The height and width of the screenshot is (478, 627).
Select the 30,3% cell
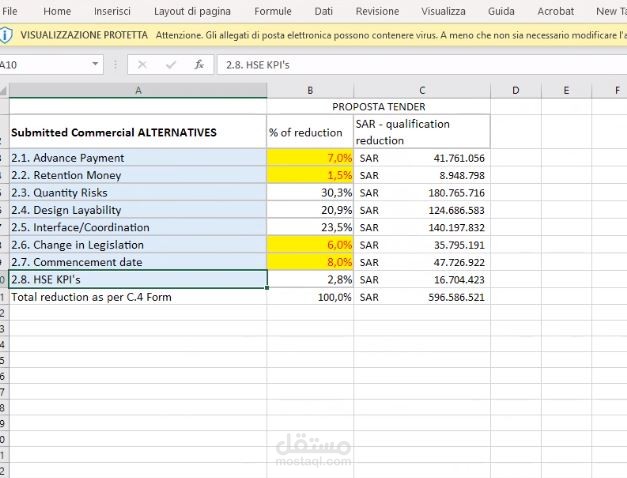tap(310, 192)
